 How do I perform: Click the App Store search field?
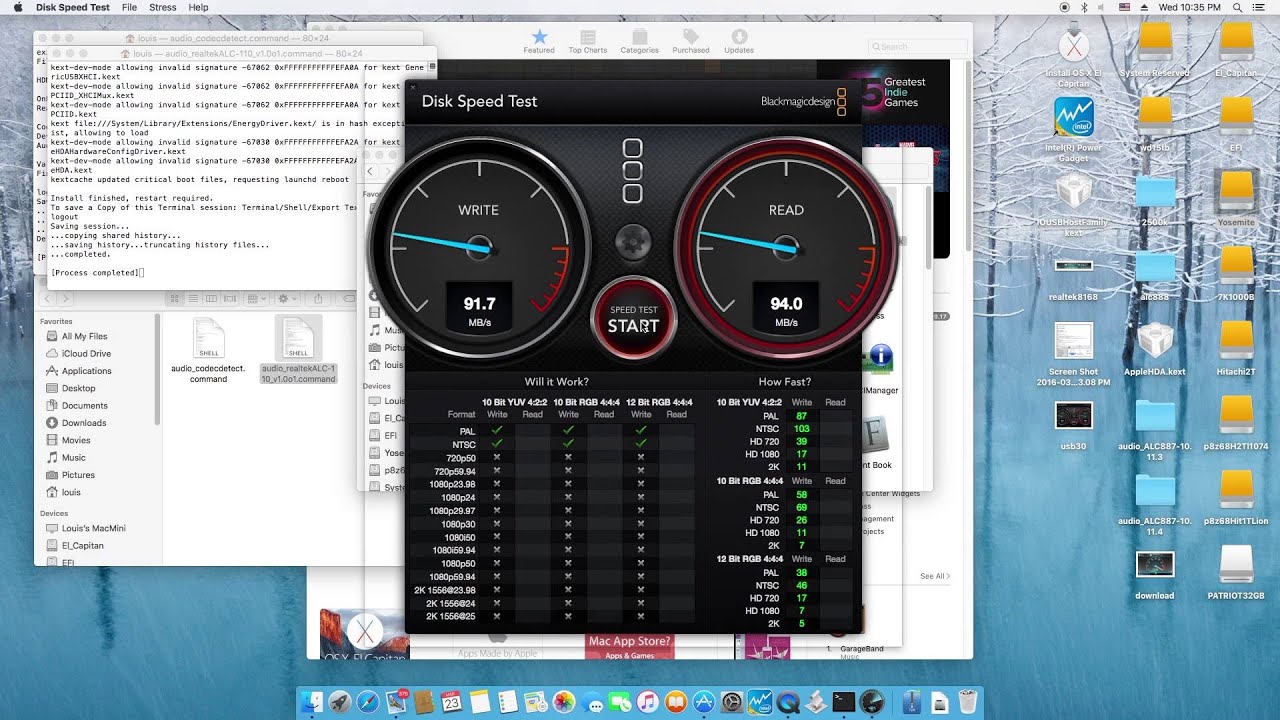coord(918,46)
